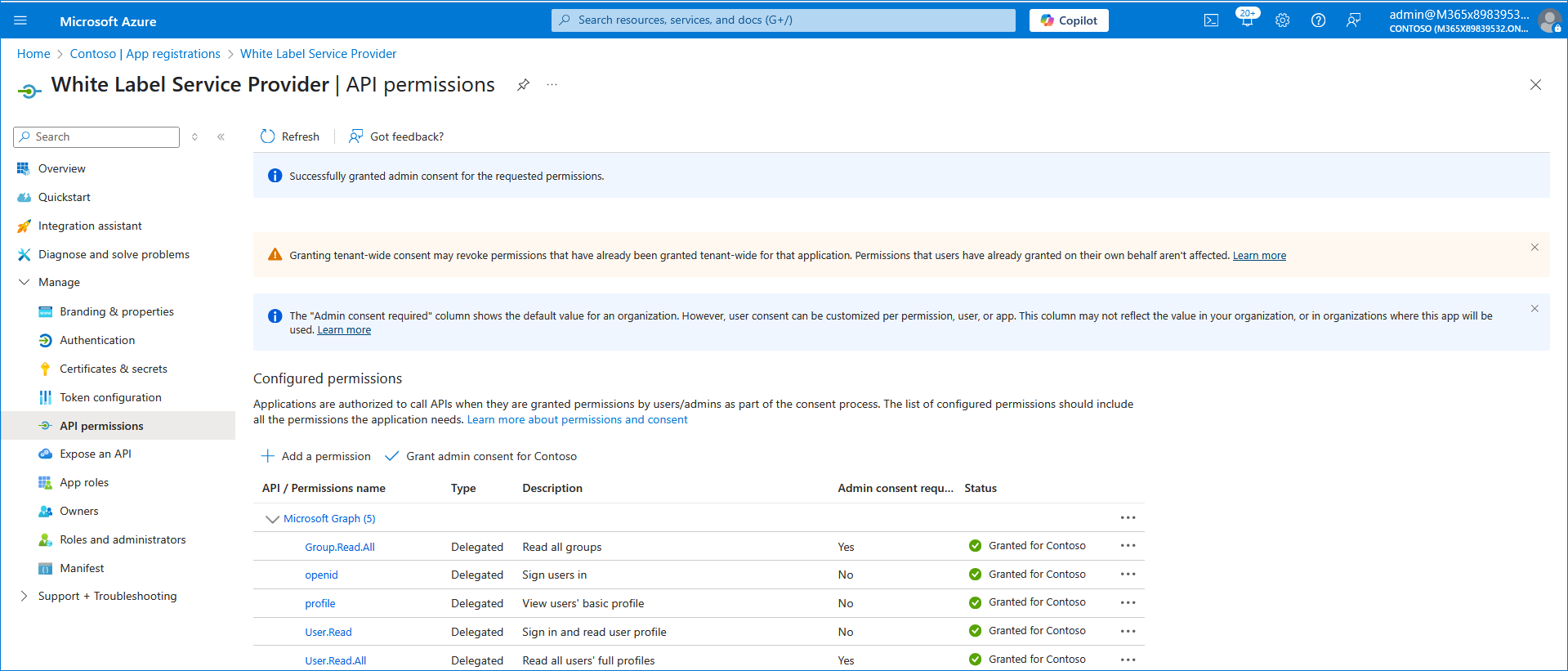Open Certificates & secrets menu item
The image size is (1568, 671).
tap(113, 369)
